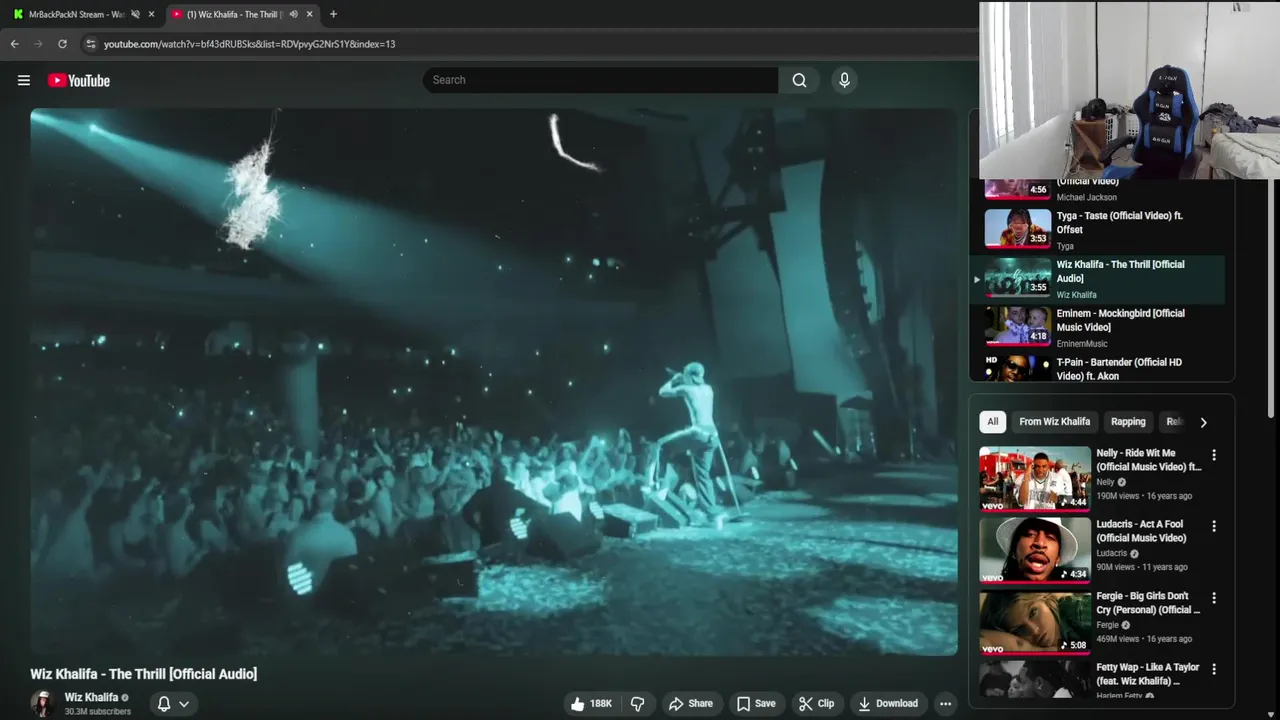
Task: Click the browser back arrow
Action: coord(14,44)
